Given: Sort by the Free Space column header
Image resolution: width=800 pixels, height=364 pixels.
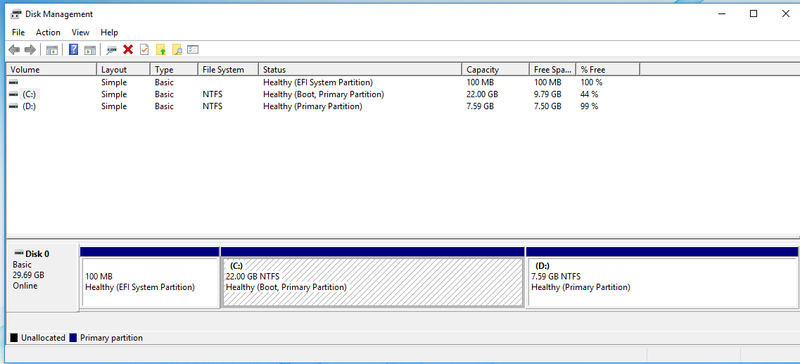Looking at the screenshot, I should pos(553,69).
